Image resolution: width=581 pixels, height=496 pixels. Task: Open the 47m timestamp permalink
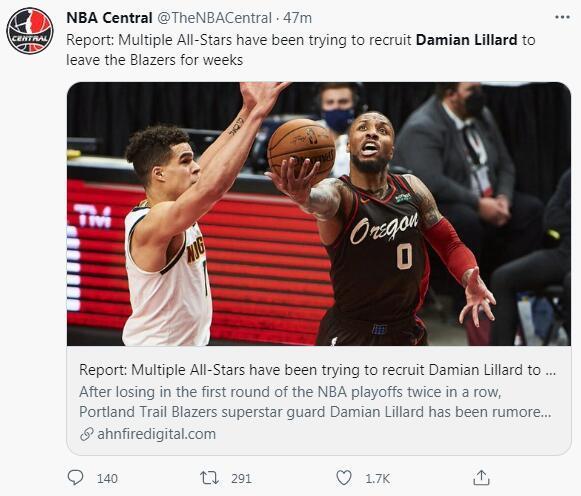tap(298, 18)
